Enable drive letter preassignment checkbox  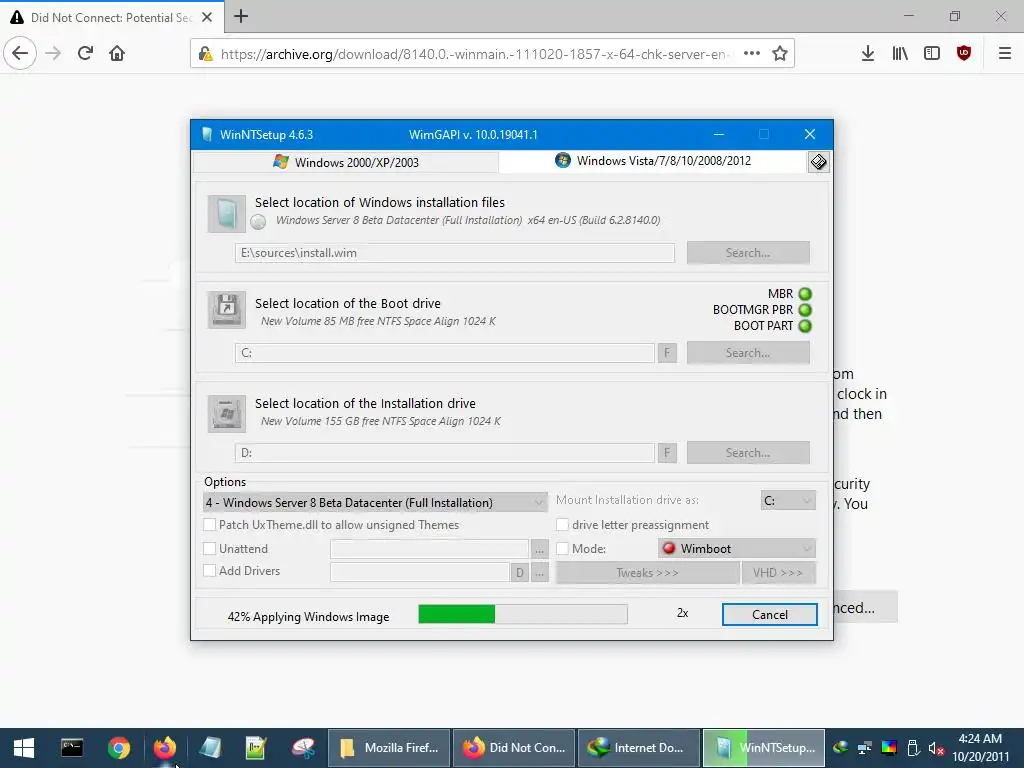click(x=562, y=524)
